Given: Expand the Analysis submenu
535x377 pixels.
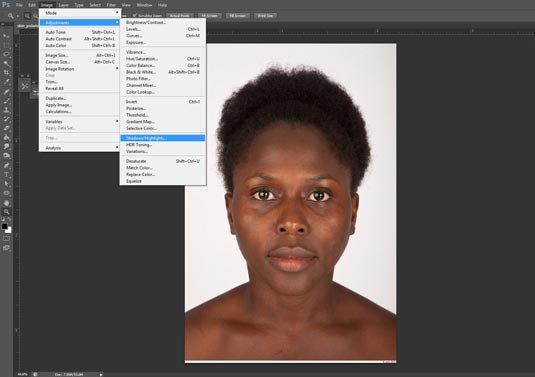Looking at the screenshot, I should (79, 148).
